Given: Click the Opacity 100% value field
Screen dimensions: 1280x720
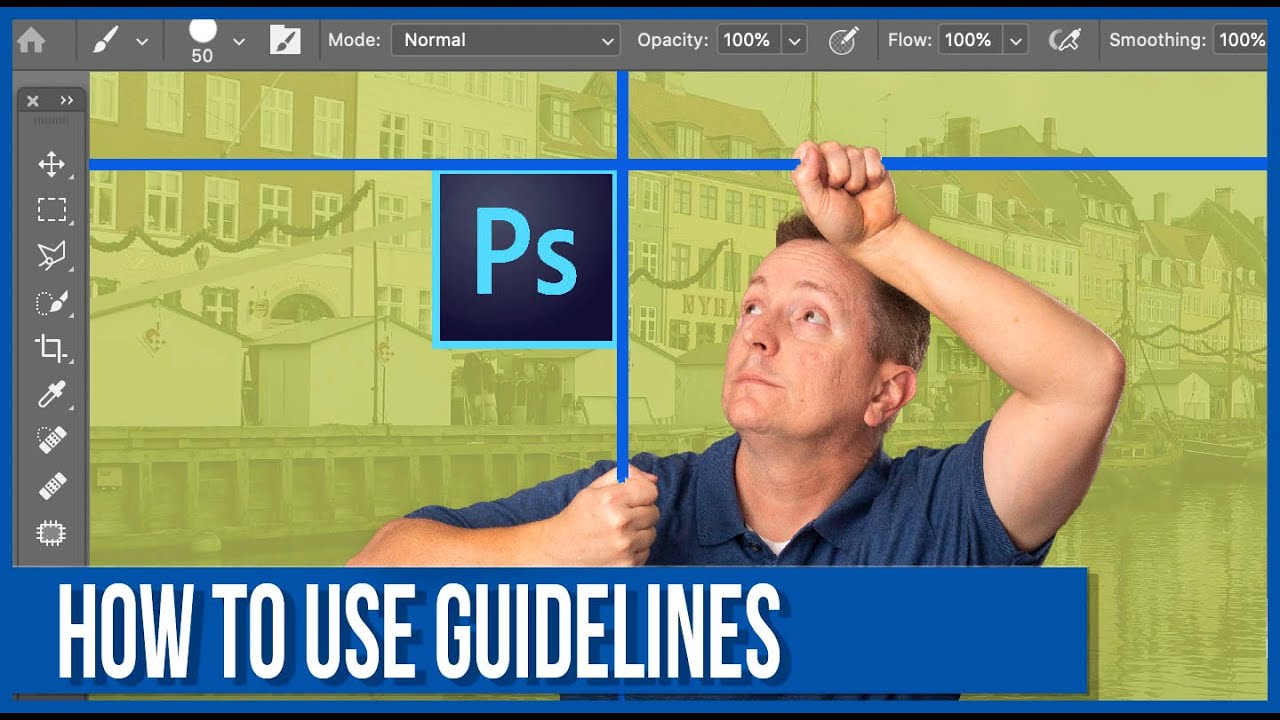Looking at the screenshot, I should [x=747, y=41].
